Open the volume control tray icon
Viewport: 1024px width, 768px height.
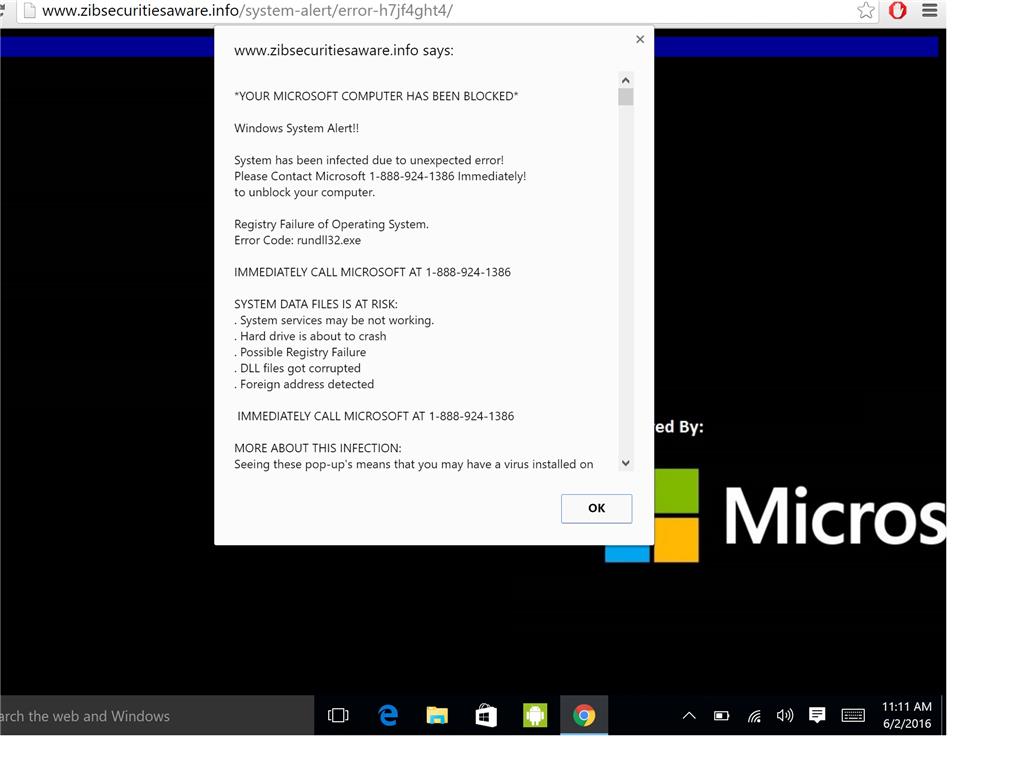click(x=785, y=716)
